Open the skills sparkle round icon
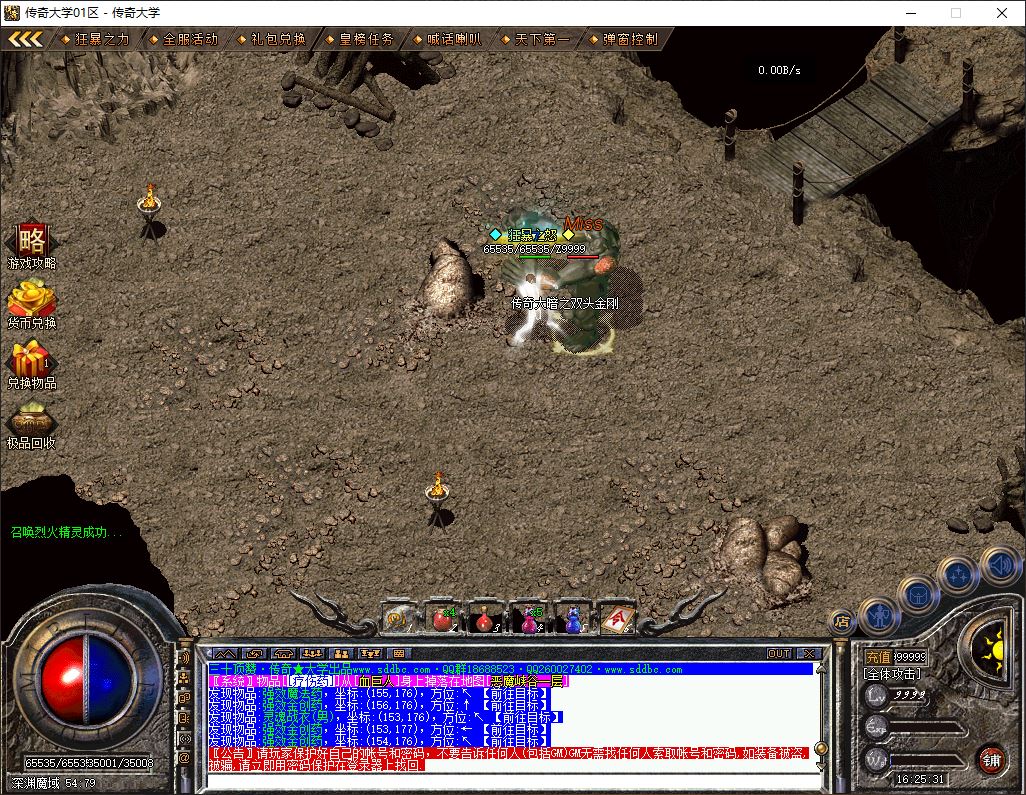This screenshot has width=1026, height=795. tap(959, 575)
